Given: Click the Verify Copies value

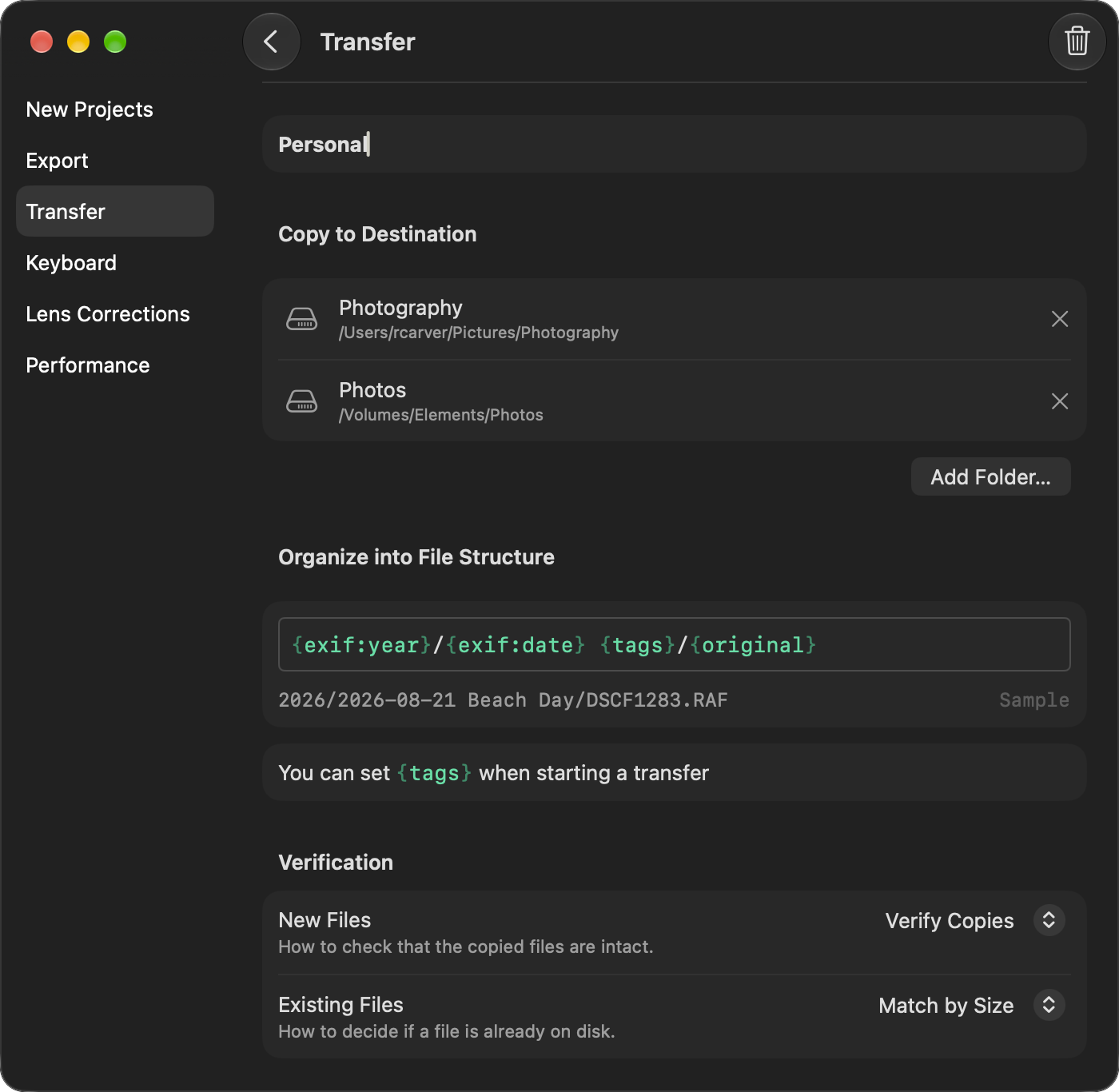Looking at the screenshot, I should [950, 921].
